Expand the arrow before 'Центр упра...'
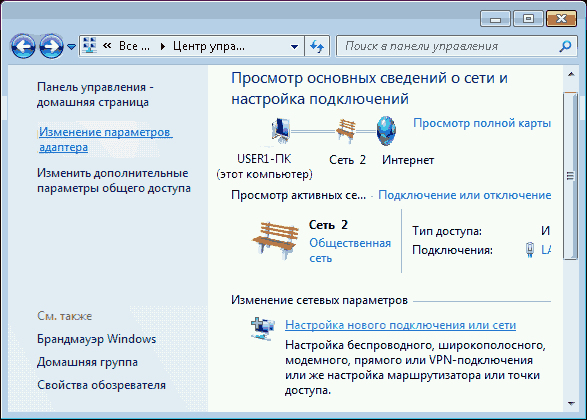Screen dimensions: 587x420 [162, 46]
